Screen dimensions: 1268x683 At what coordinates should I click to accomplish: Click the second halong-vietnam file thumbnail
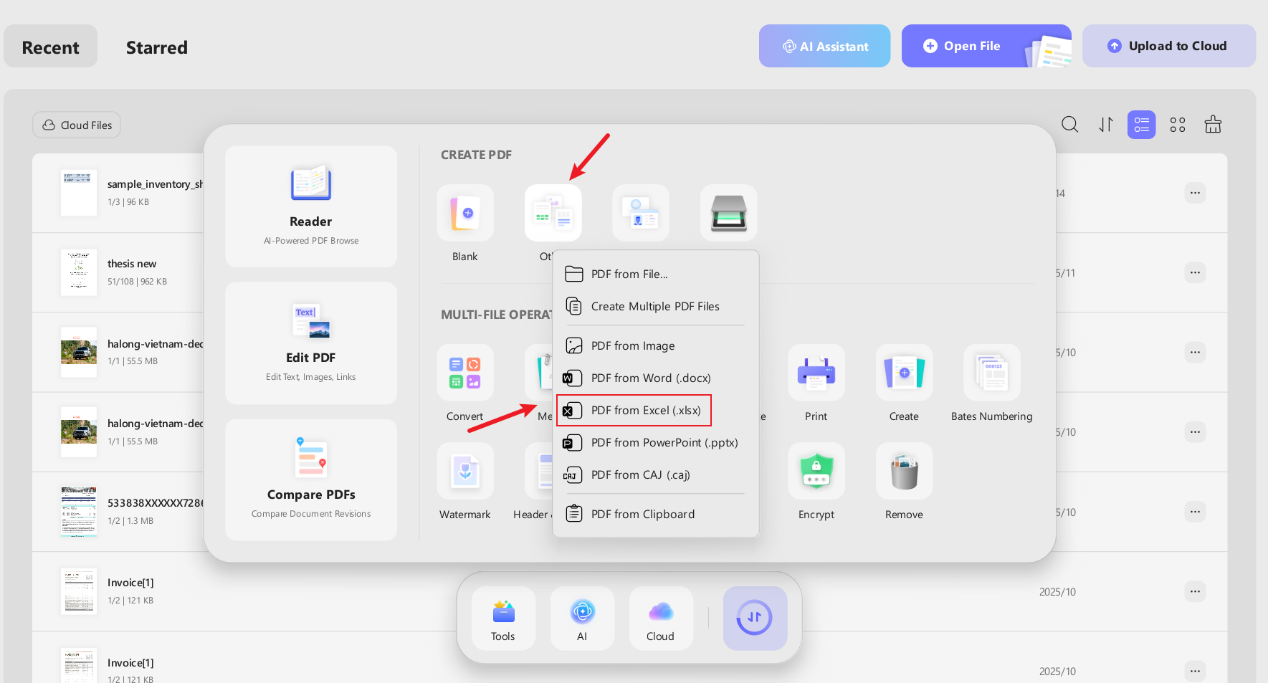79,432
